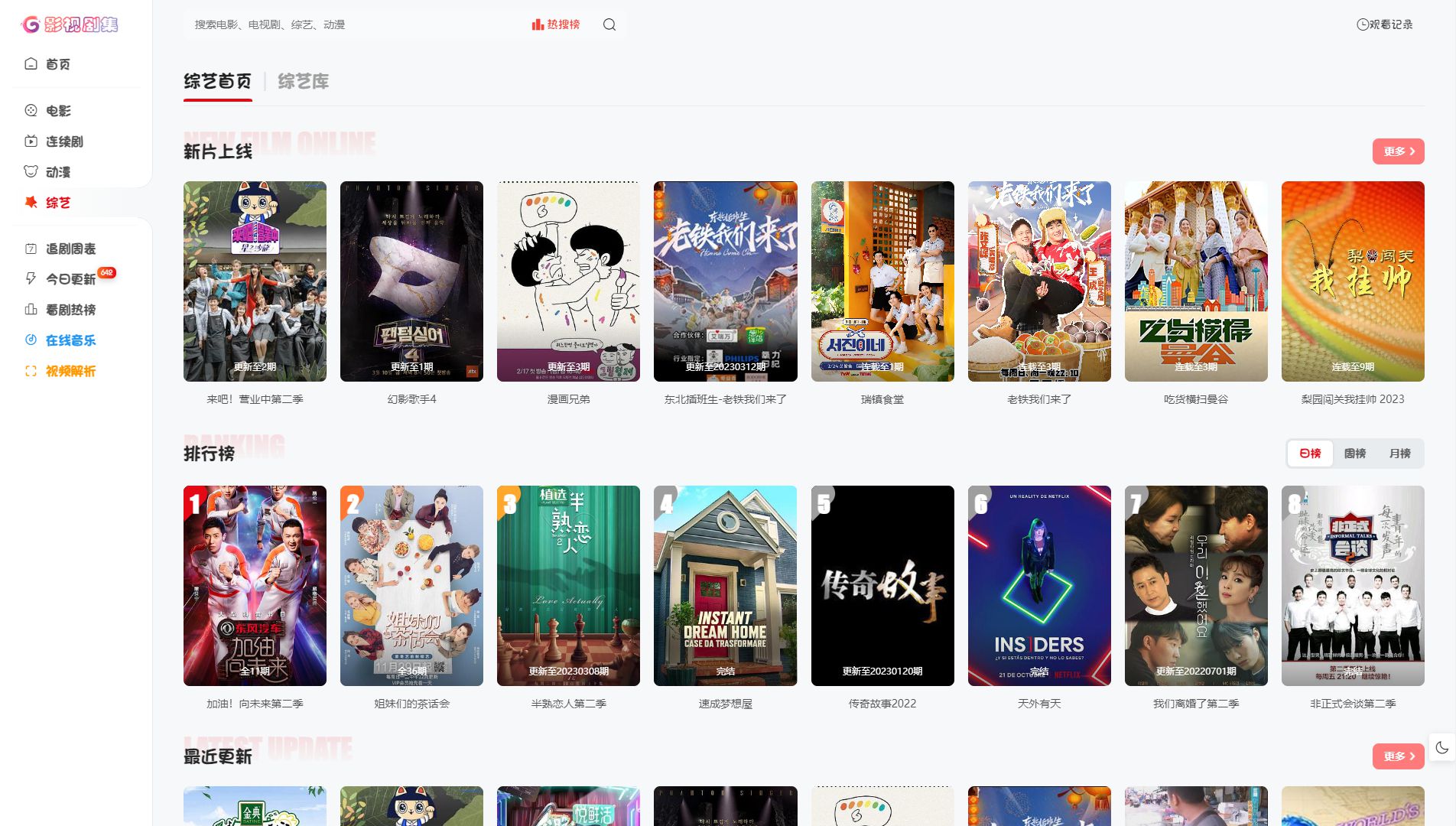Select 月榜 monthly ranking tab
1456x826 pixels.
click(1400, 454)
